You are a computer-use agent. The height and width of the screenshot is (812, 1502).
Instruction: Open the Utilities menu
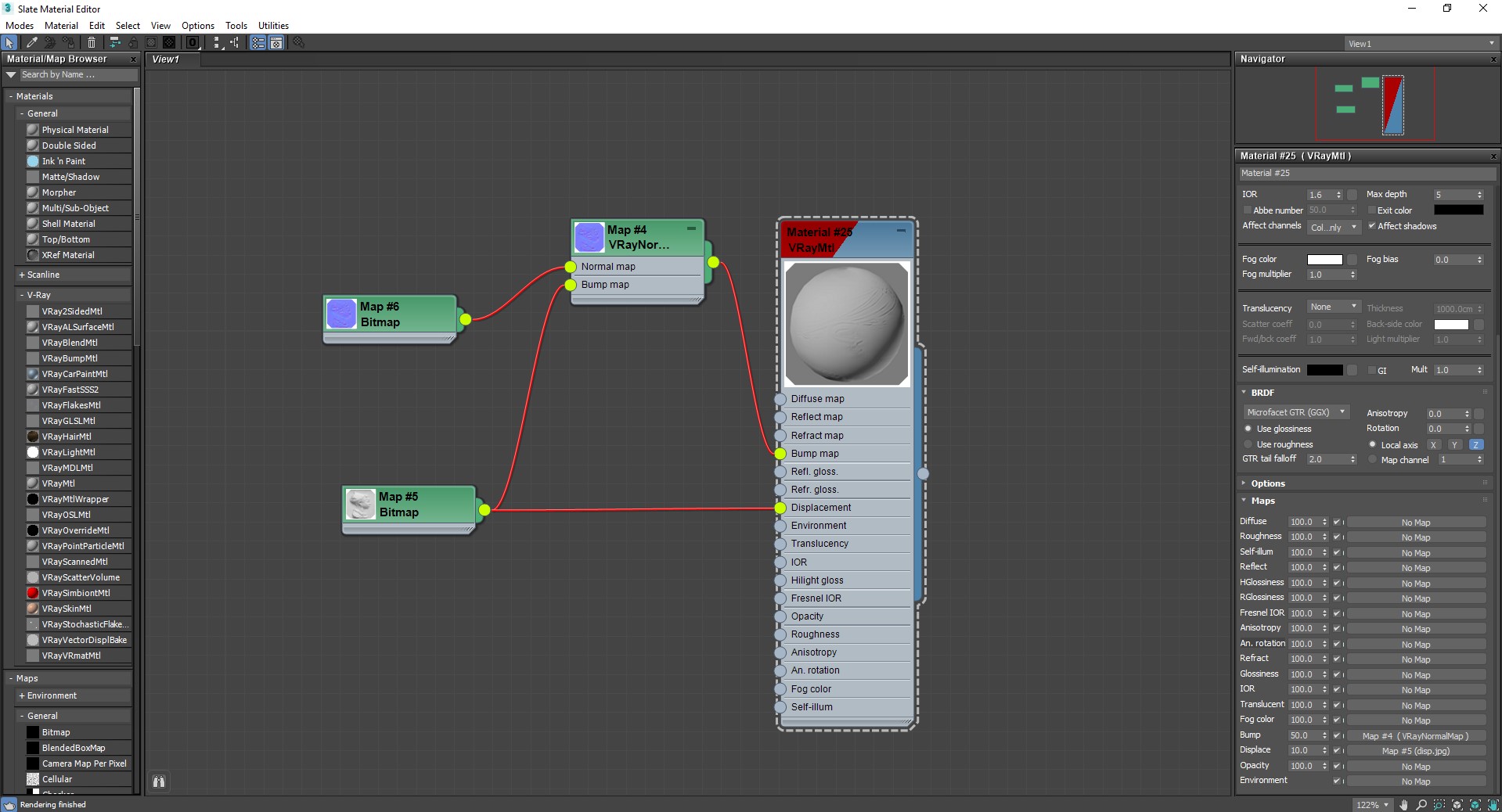(273, 26)
